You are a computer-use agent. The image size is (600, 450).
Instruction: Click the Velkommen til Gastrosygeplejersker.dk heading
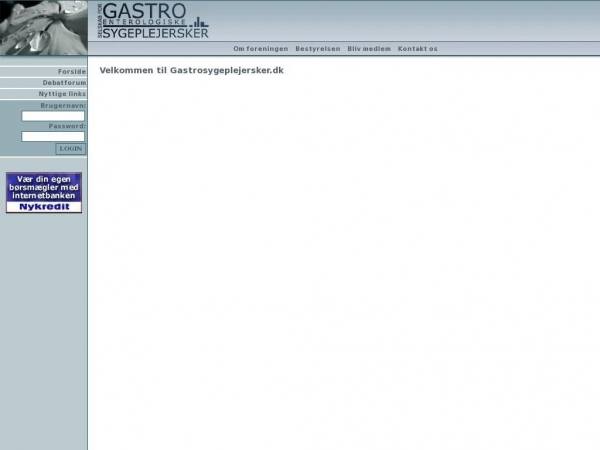pyautogui.click(x=191, y=71)
